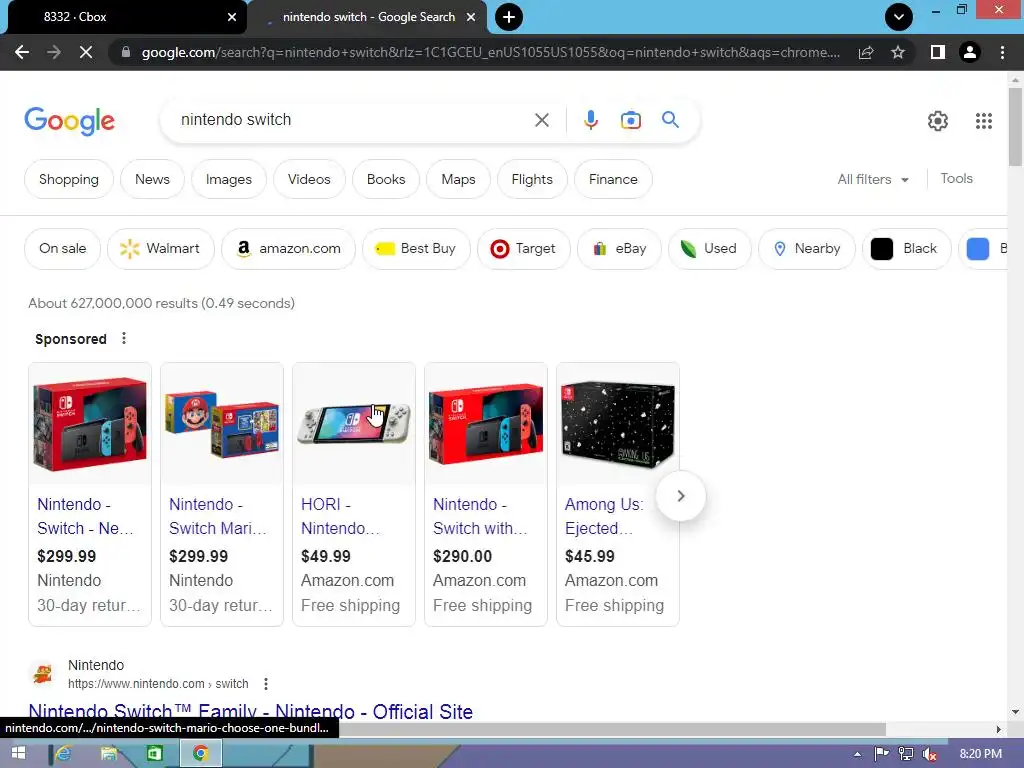Screen dimensions: 1024x768
Task: Open the Windows Start button
Action: [18, 754]
